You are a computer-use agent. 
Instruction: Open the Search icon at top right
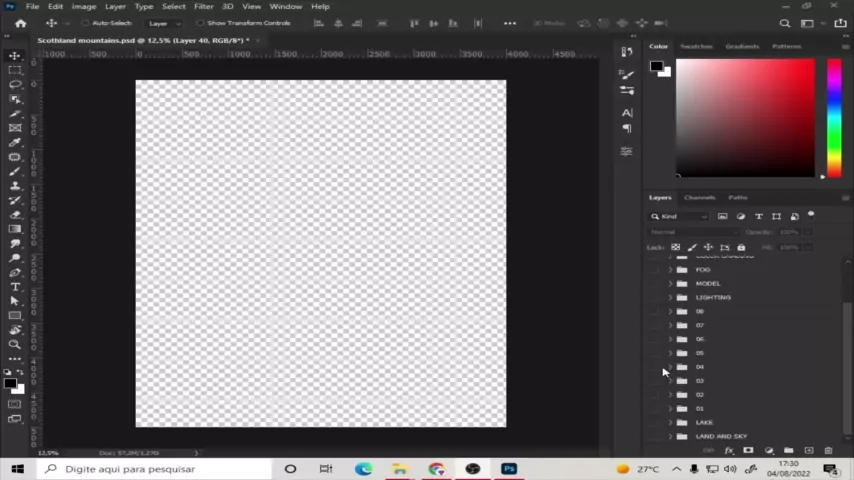[784, 23]
